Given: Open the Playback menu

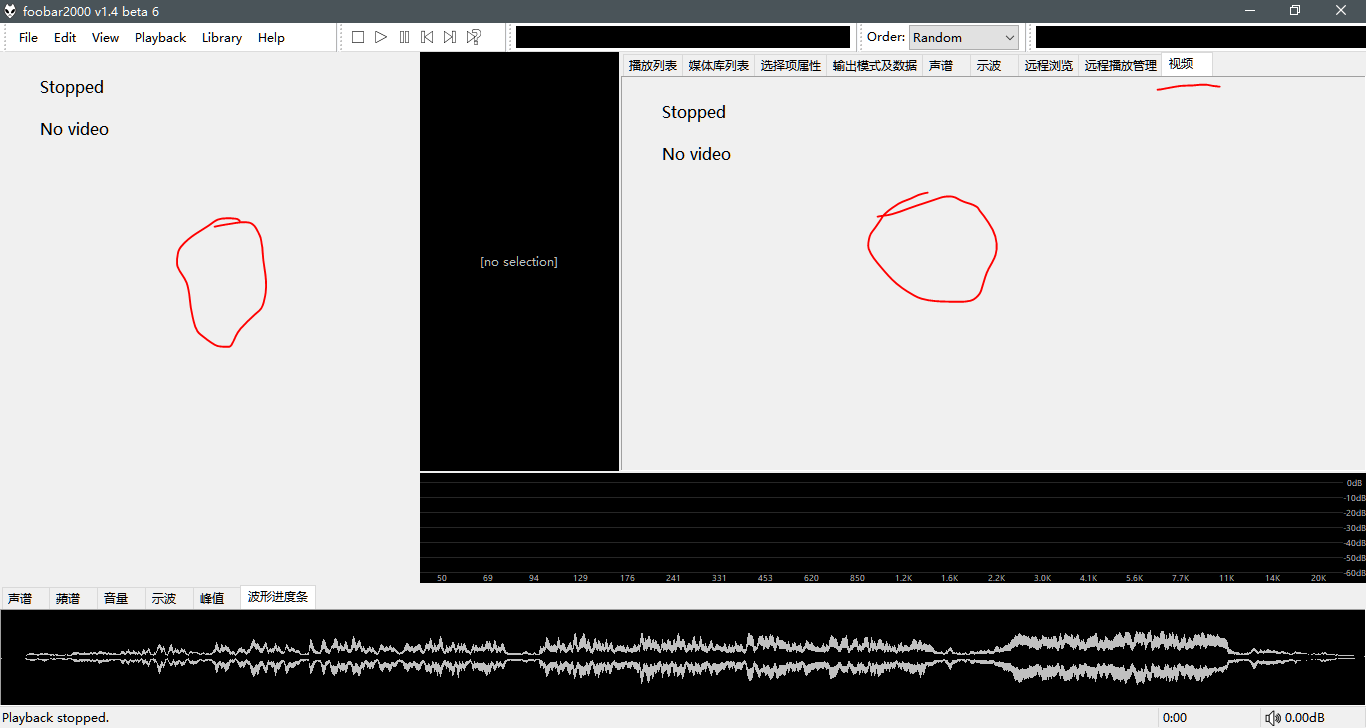Looking at the screenshot, I should pyautogui.click(x=160, y=37).
